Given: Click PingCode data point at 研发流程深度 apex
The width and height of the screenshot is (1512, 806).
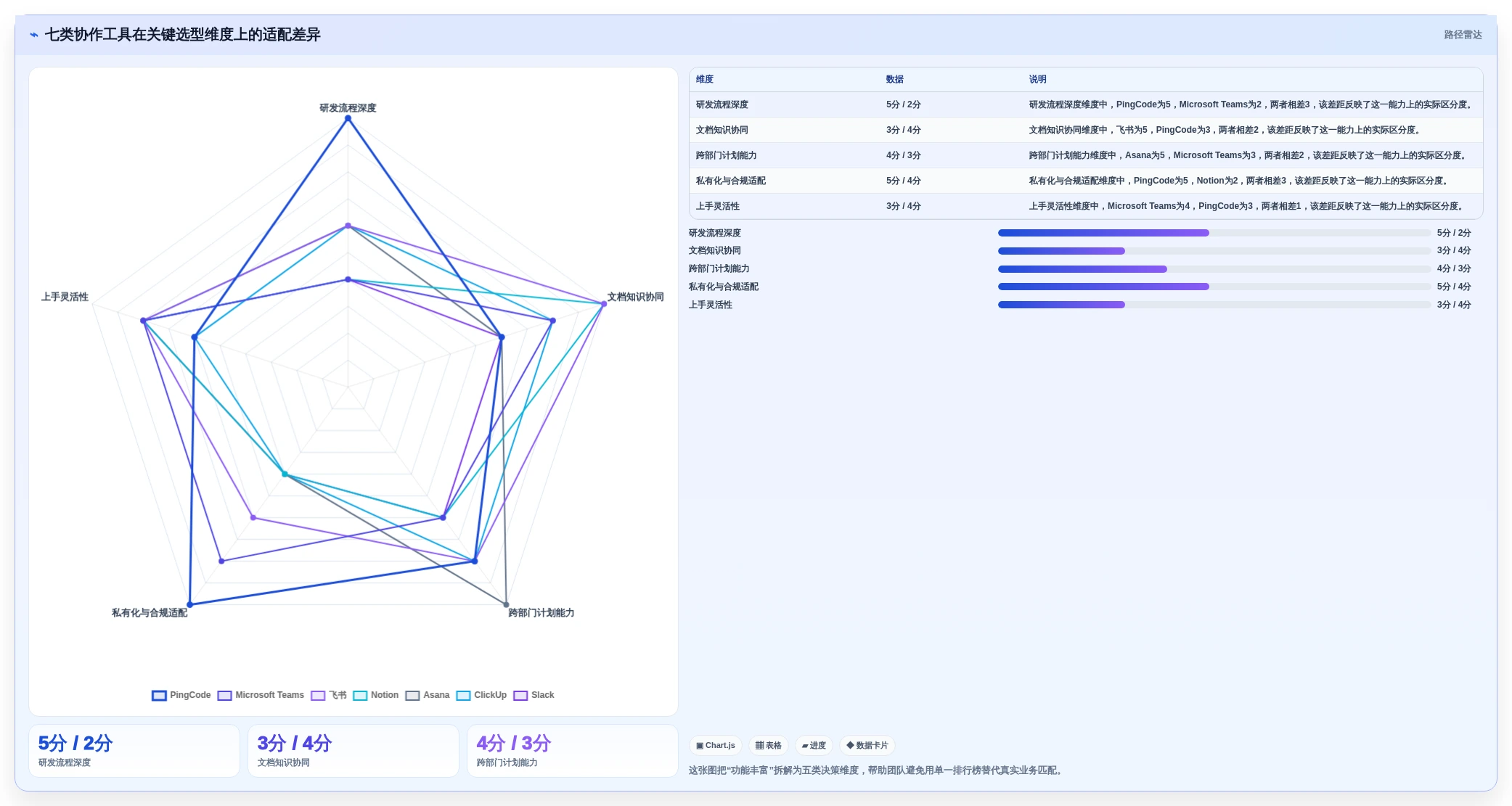Looking at the screenshot, I should pos(348,118).
